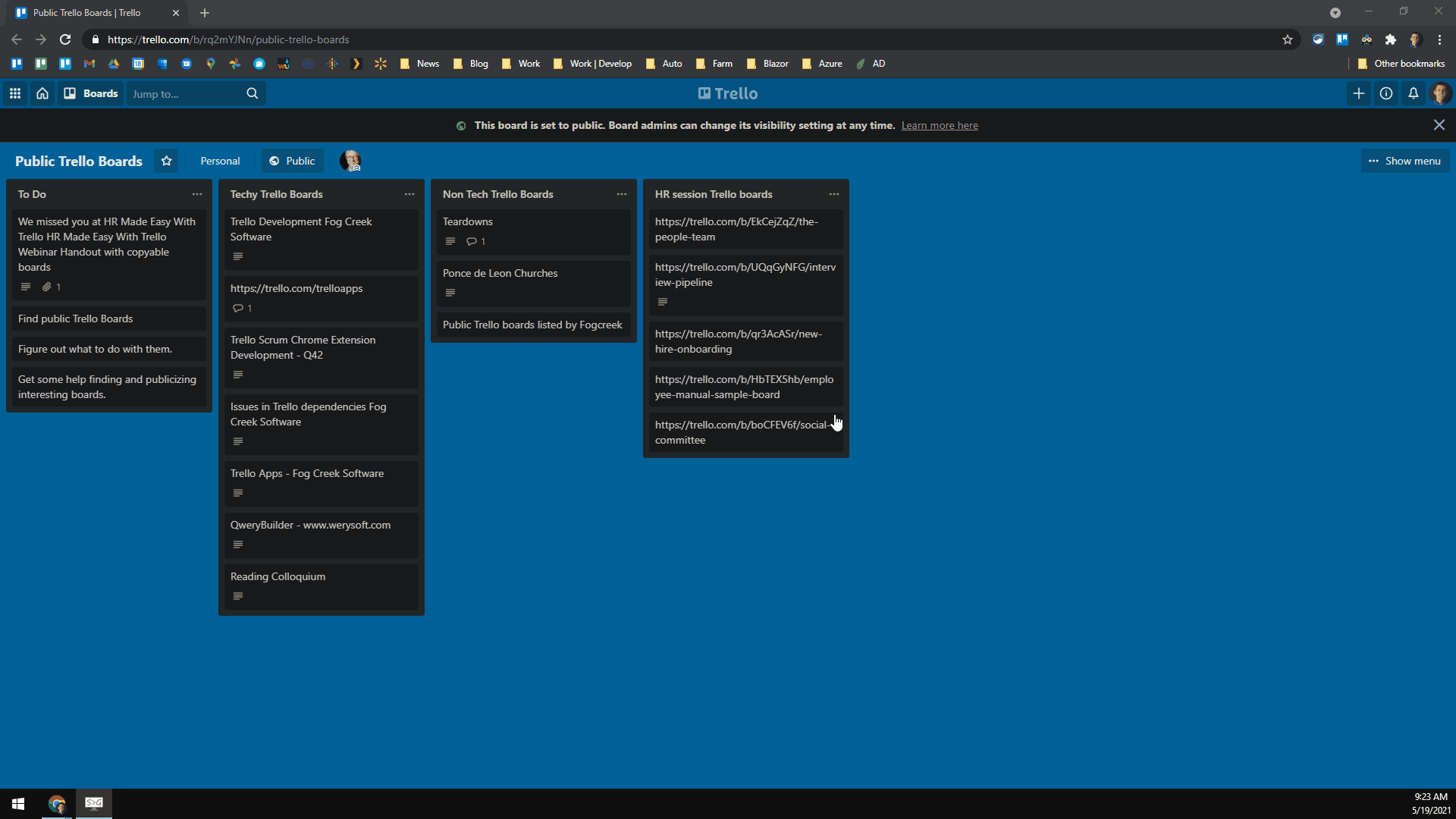This screenshot has width=1456, height=819.
Task: Open the Boards menu in the top bar
Action: [x=91, y=93]
